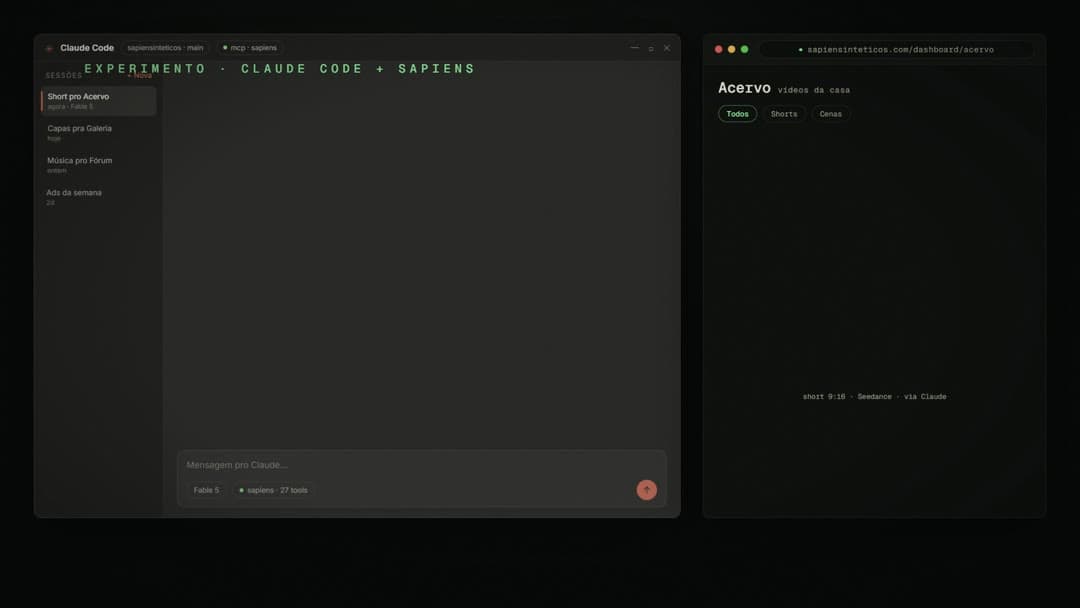Switch to the Shorts filter tab

tap(784, 114)
